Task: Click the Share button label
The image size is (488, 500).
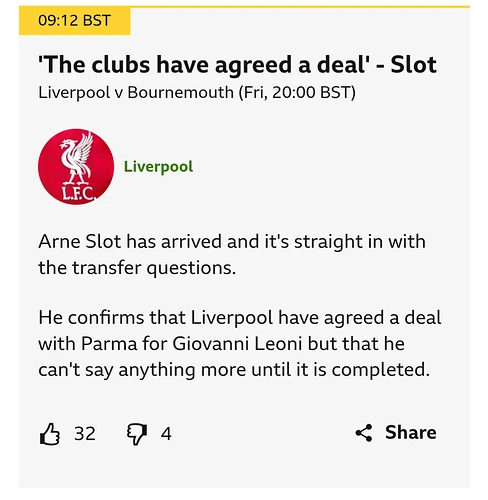Action: click(411, 432)
